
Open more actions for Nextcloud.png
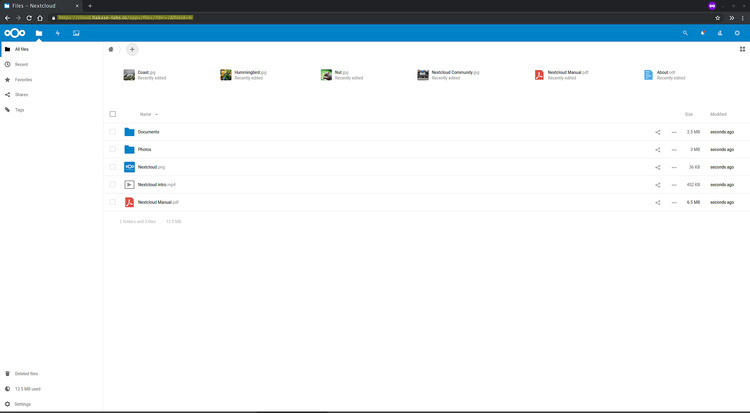point(674,167)
